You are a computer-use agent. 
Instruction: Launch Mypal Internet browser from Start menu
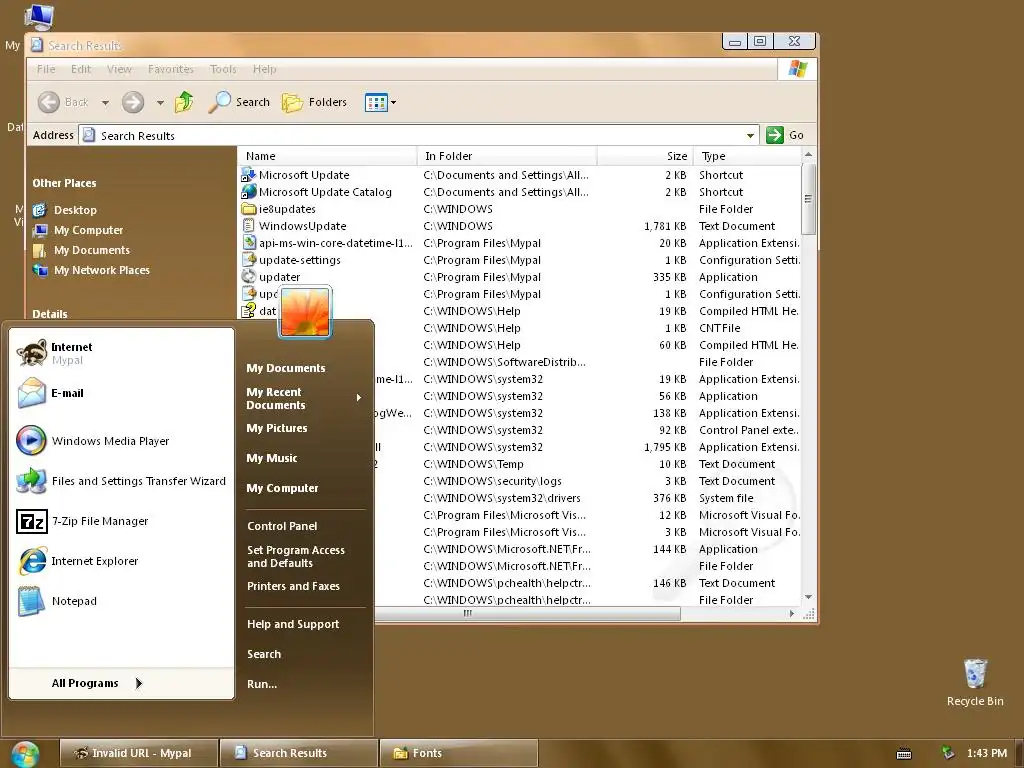pyautogui.click(x=121, y=353)
